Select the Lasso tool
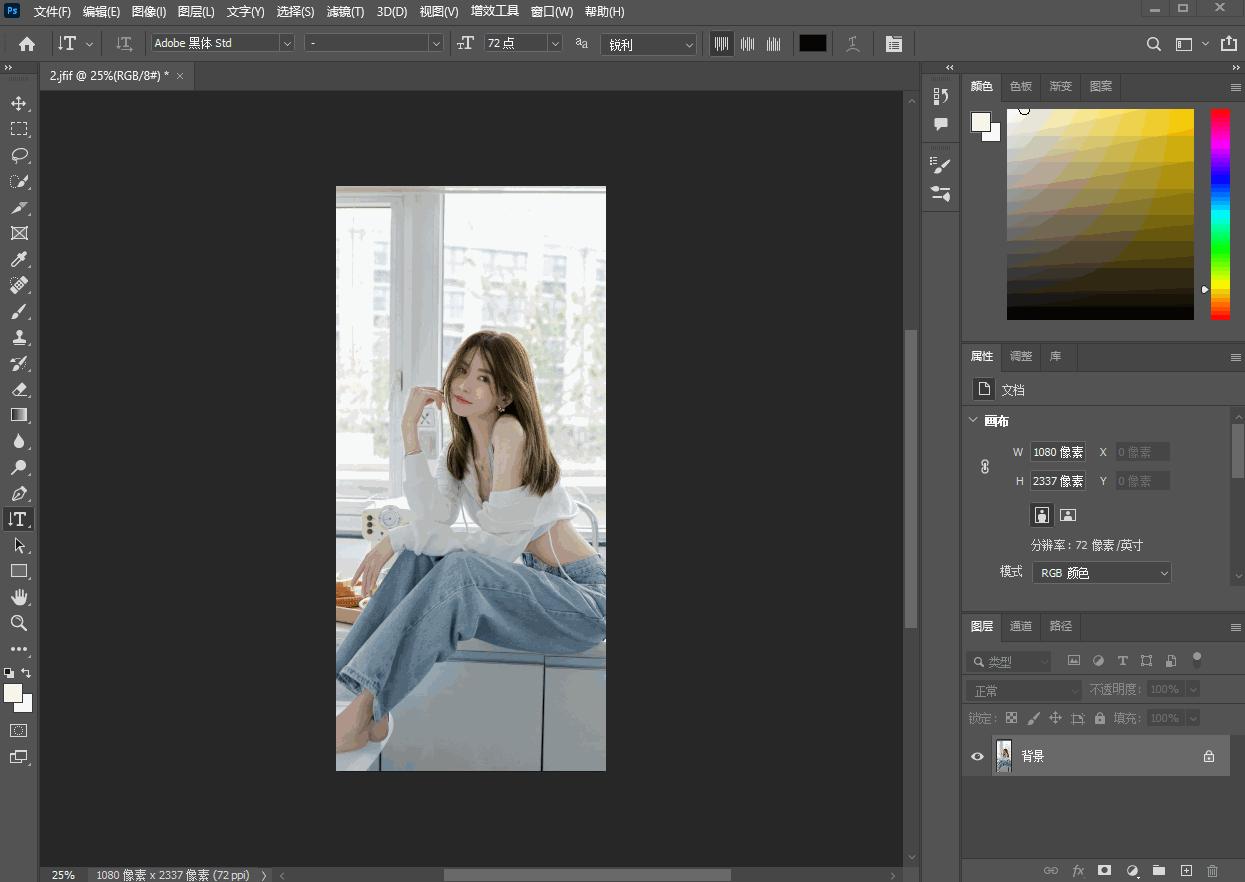The image size is (1245, 882). (x=19, y=155)
